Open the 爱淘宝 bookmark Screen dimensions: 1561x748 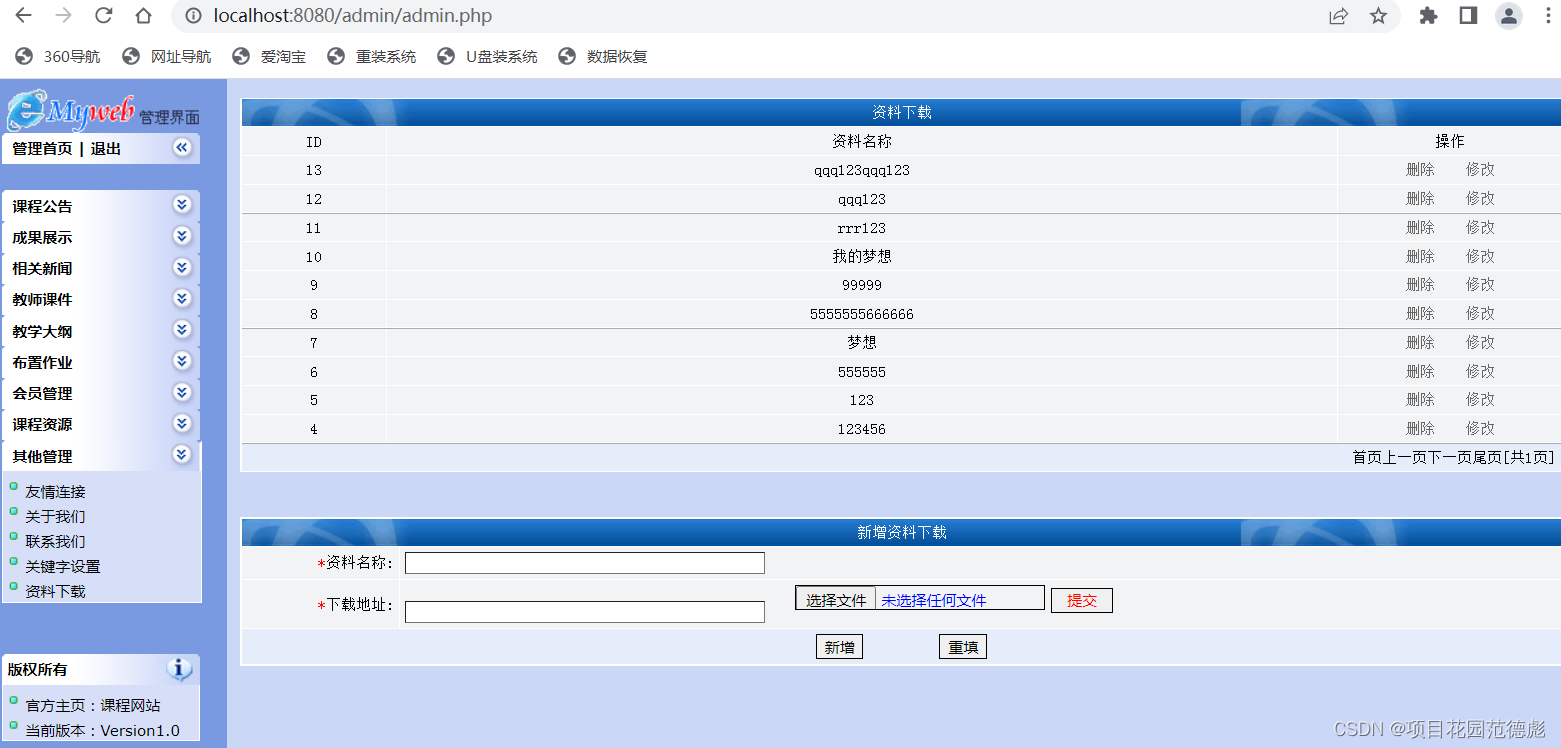click(269, 57)
